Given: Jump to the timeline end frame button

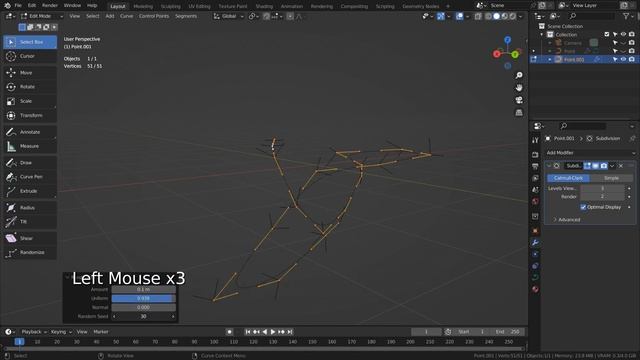Looking at the screenshot, I should (x=290, y=332).
